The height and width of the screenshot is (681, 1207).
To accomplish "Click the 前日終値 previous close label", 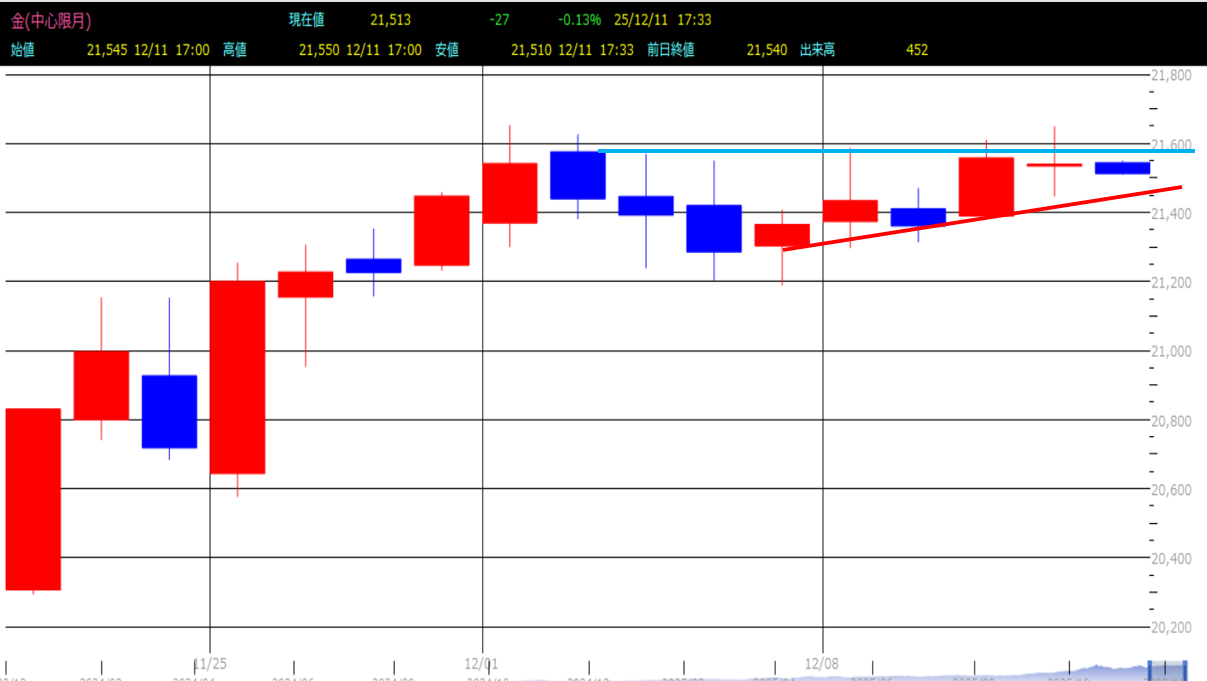I will point(670,50).
